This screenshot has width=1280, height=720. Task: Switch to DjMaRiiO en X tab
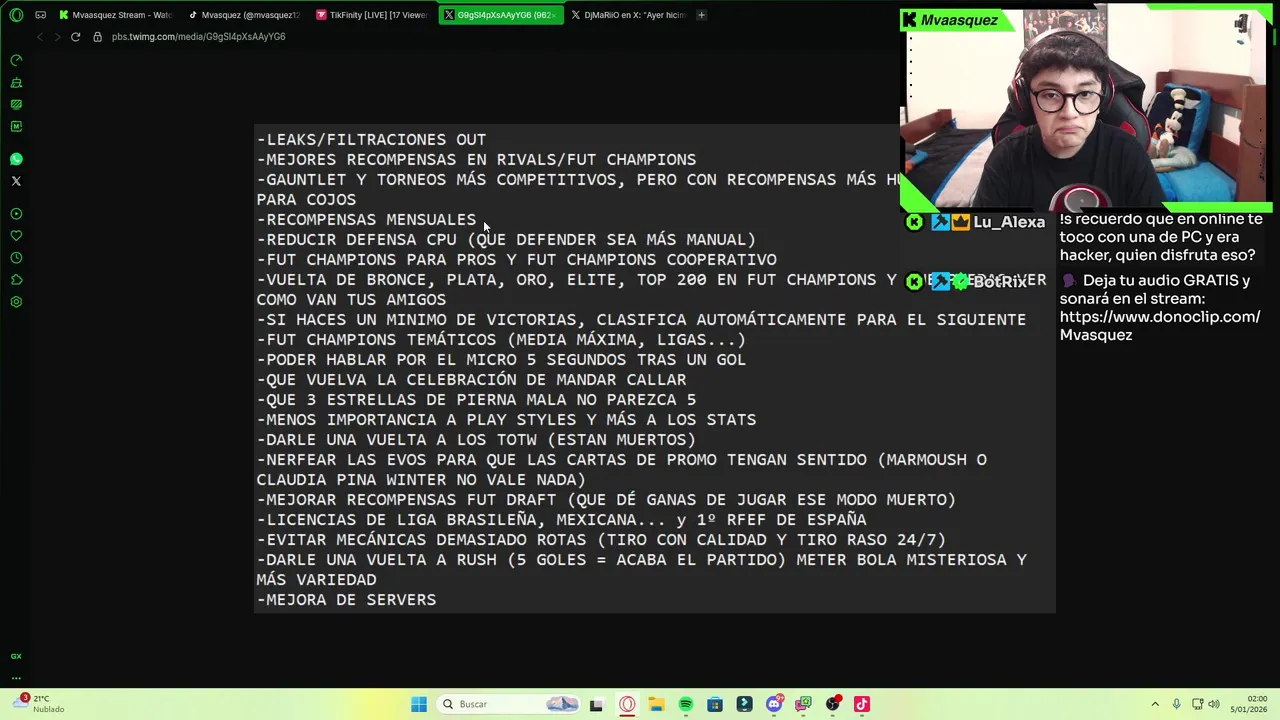[x=628, y=15]
